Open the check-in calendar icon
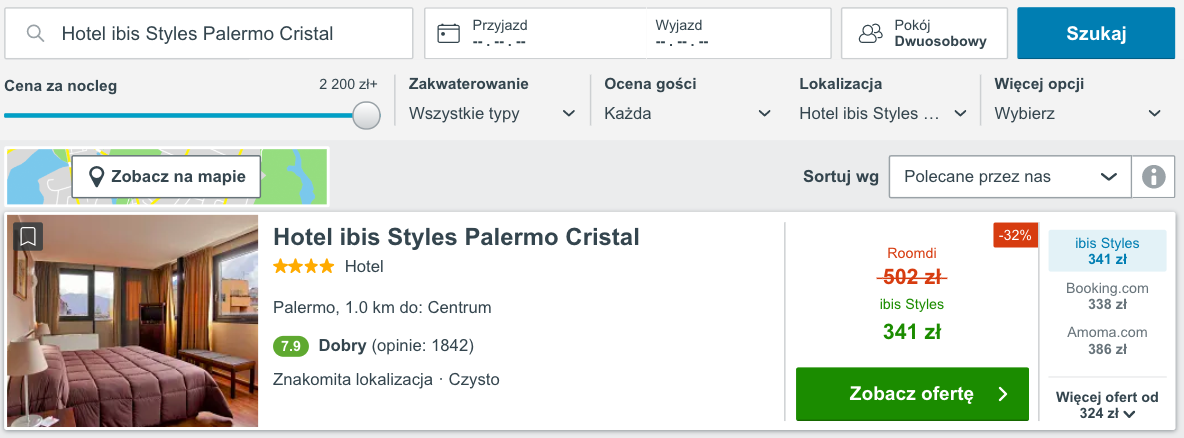This screenshot has height=438, width=1184. [x=449, y=33]
